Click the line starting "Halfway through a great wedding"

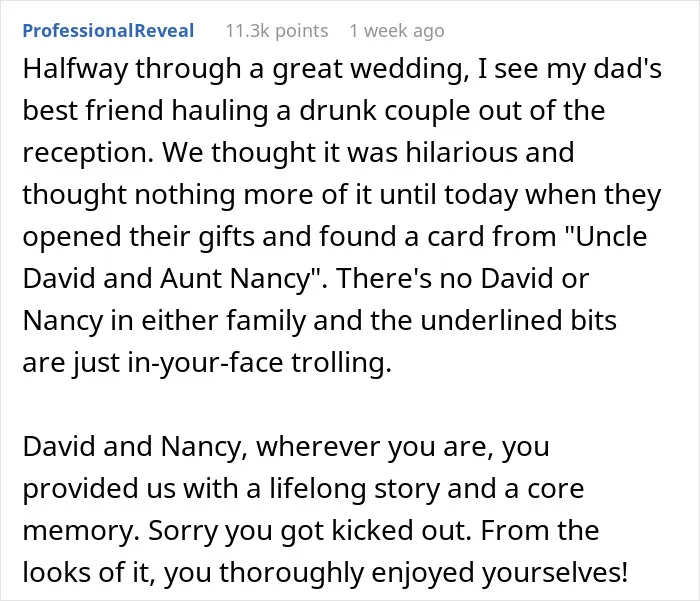click(342, 70)
